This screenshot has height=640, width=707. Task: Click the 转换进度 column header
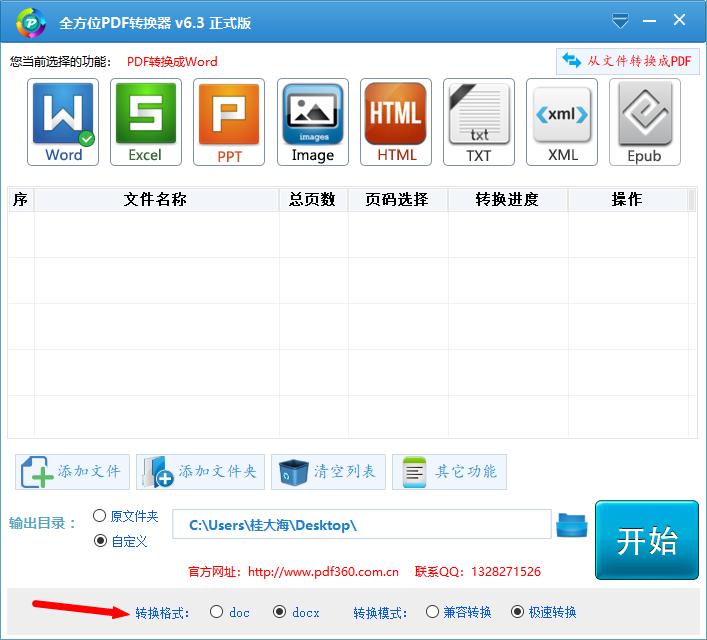[x=507, y=199]
